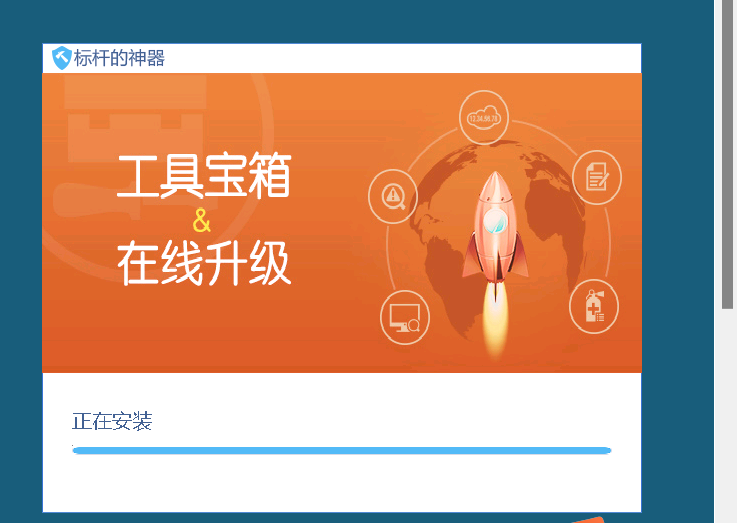Open the document with pencil icon
Viewport: 737px width, 523px height.
(597, 177)
